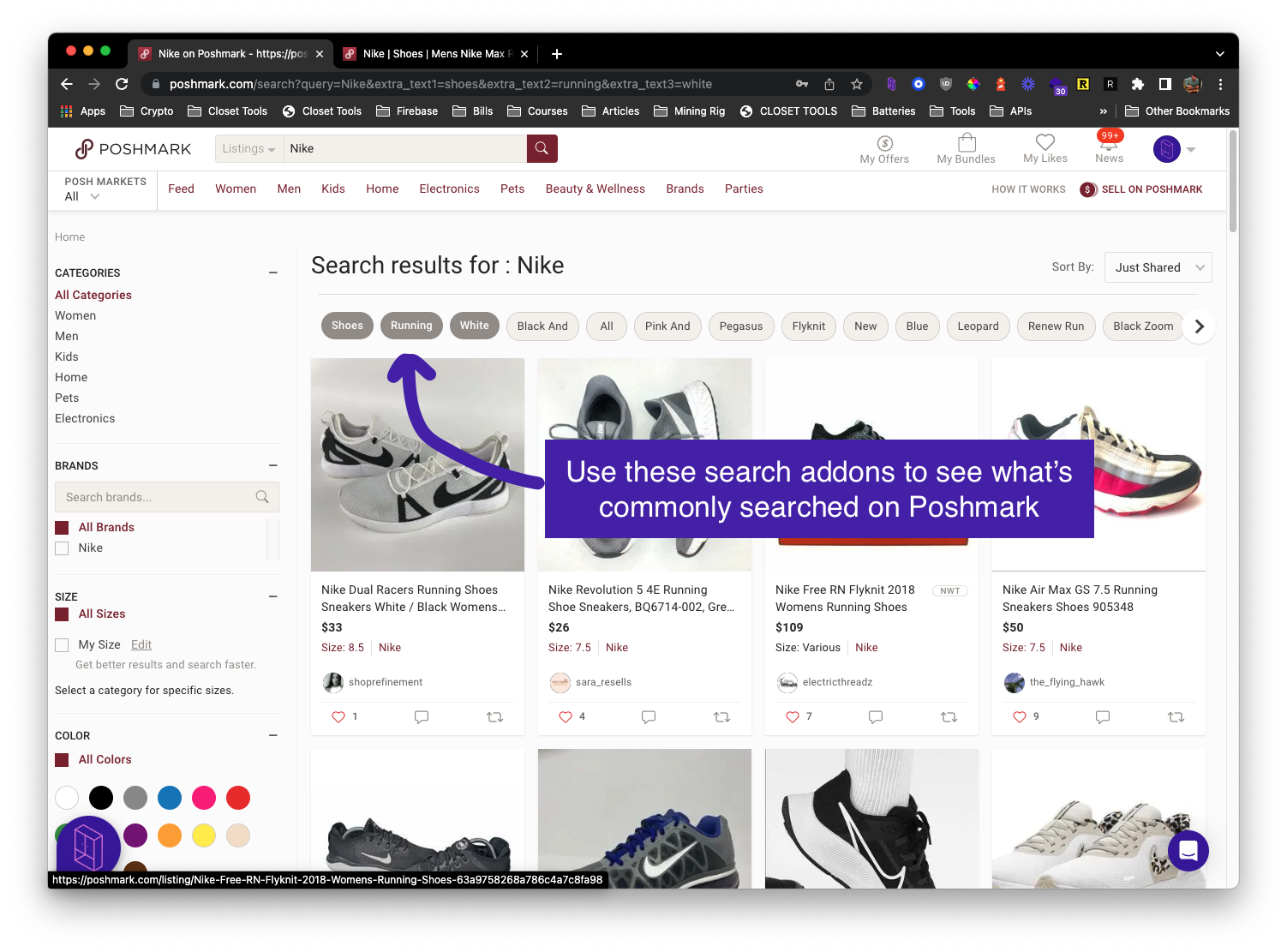Open the How It Works link

1028,189
